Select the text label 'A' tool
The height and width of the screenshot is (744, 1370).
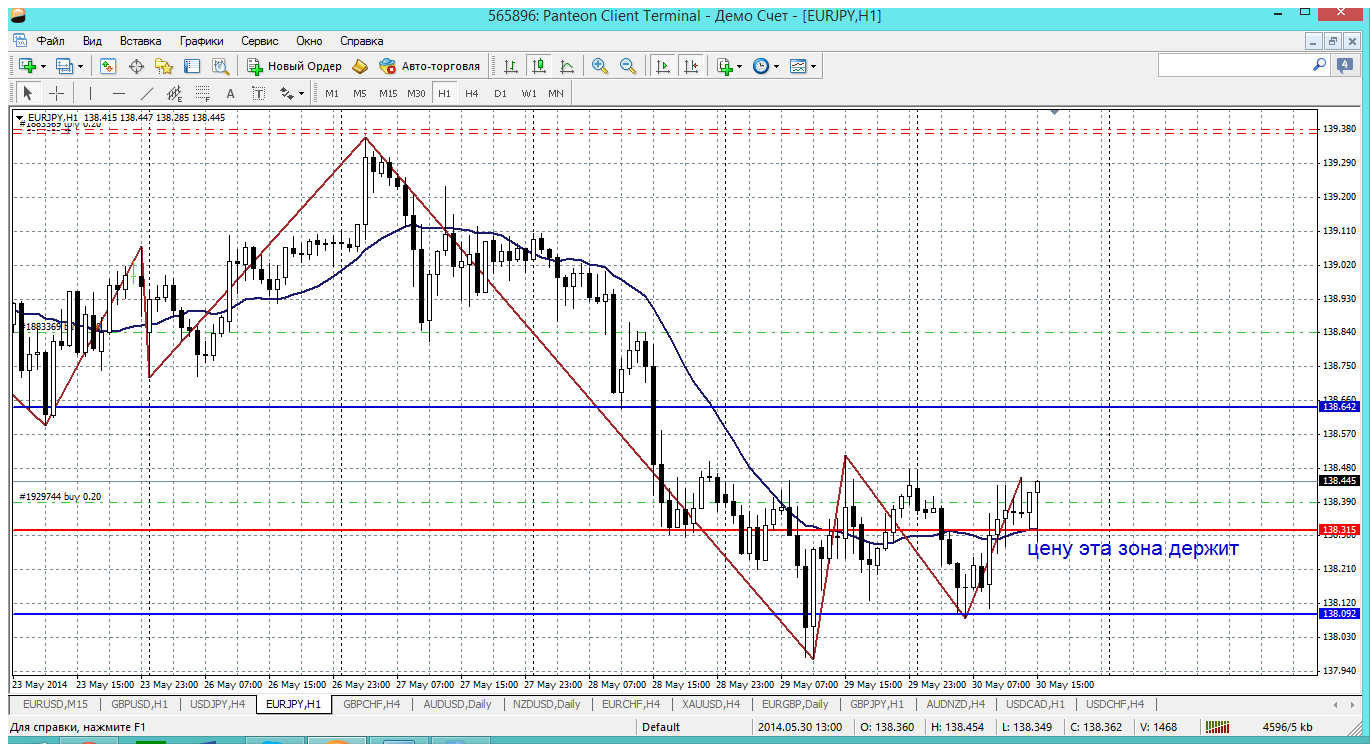coord(230,93)
